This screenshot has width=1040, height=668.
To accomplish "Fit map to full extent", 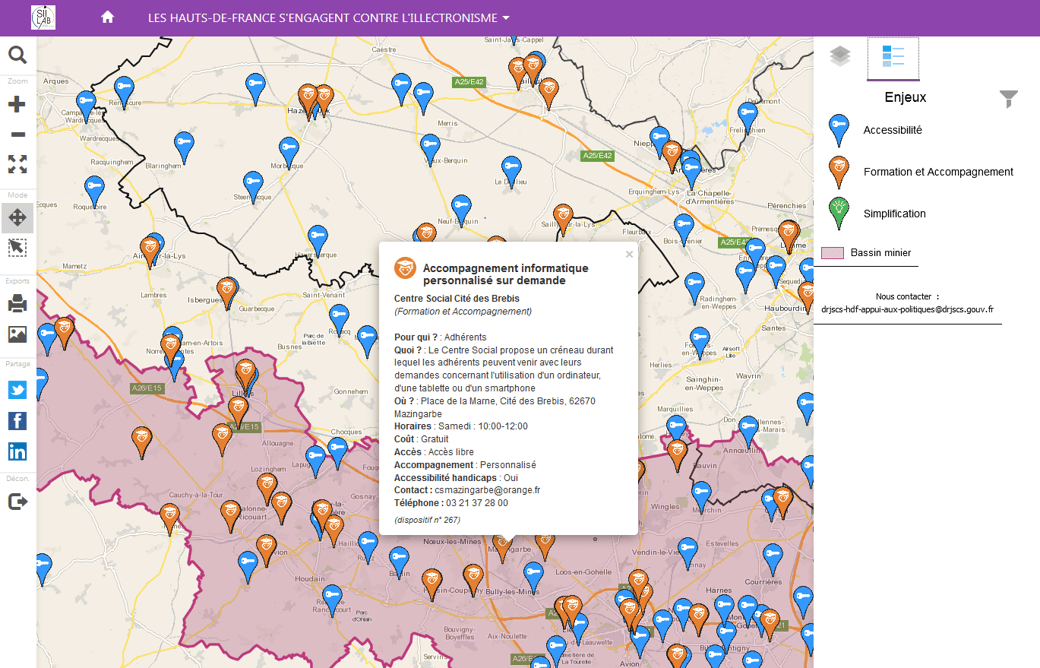I will point(17,164).
